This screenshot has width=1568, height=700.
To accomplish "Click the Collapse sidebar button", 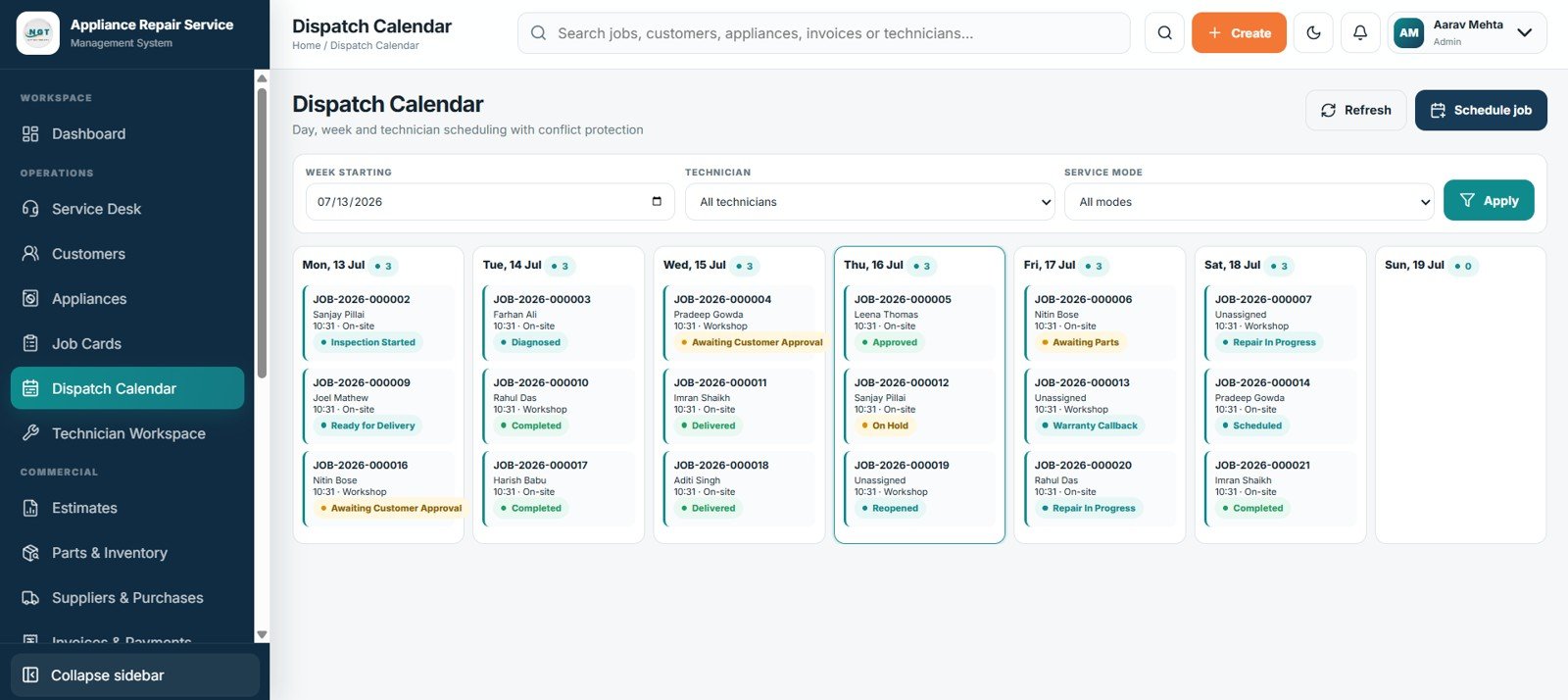I will point(135,675).
